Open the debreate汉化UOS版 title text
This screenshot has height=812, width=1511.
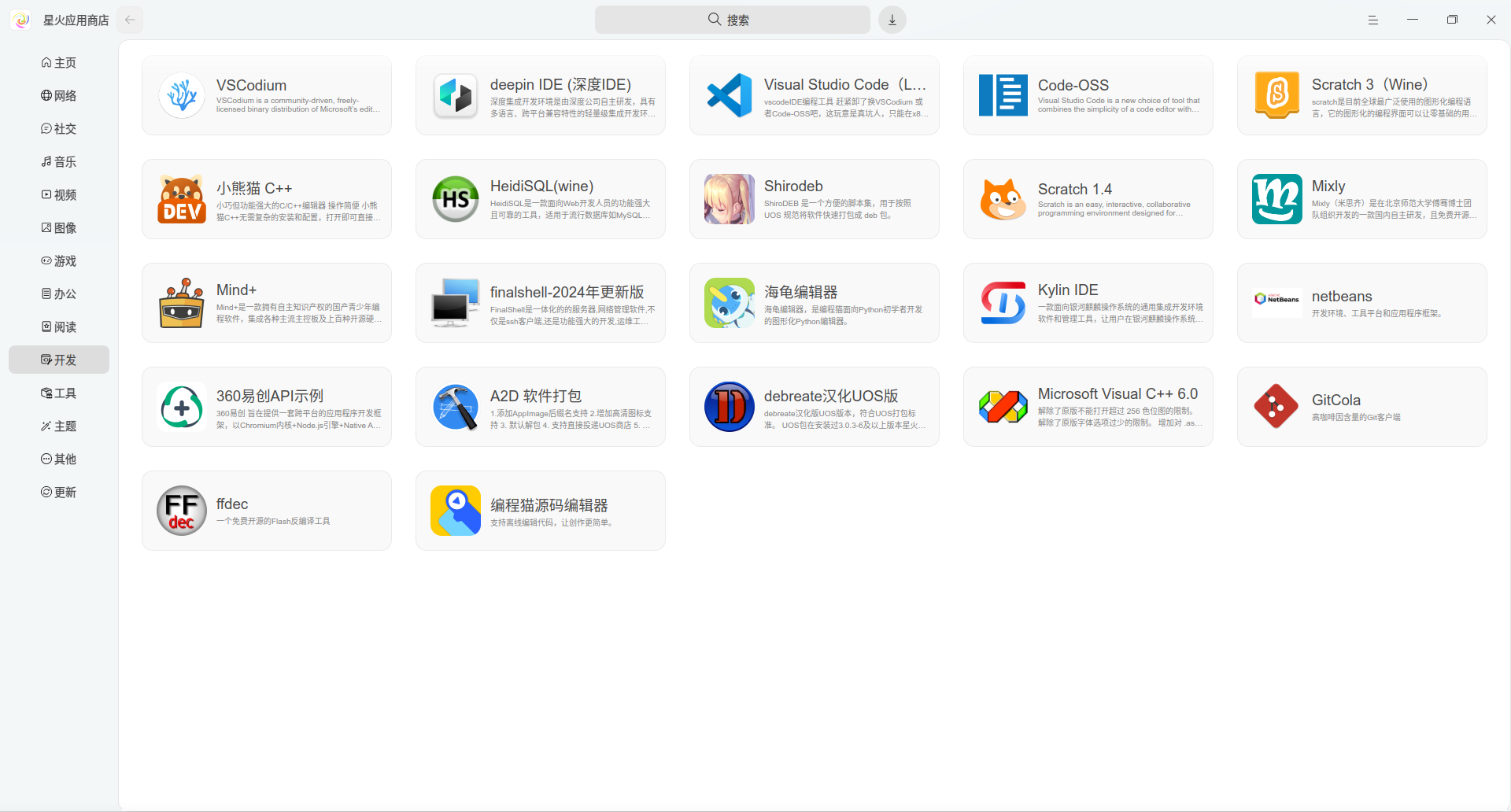pos(830,396)
